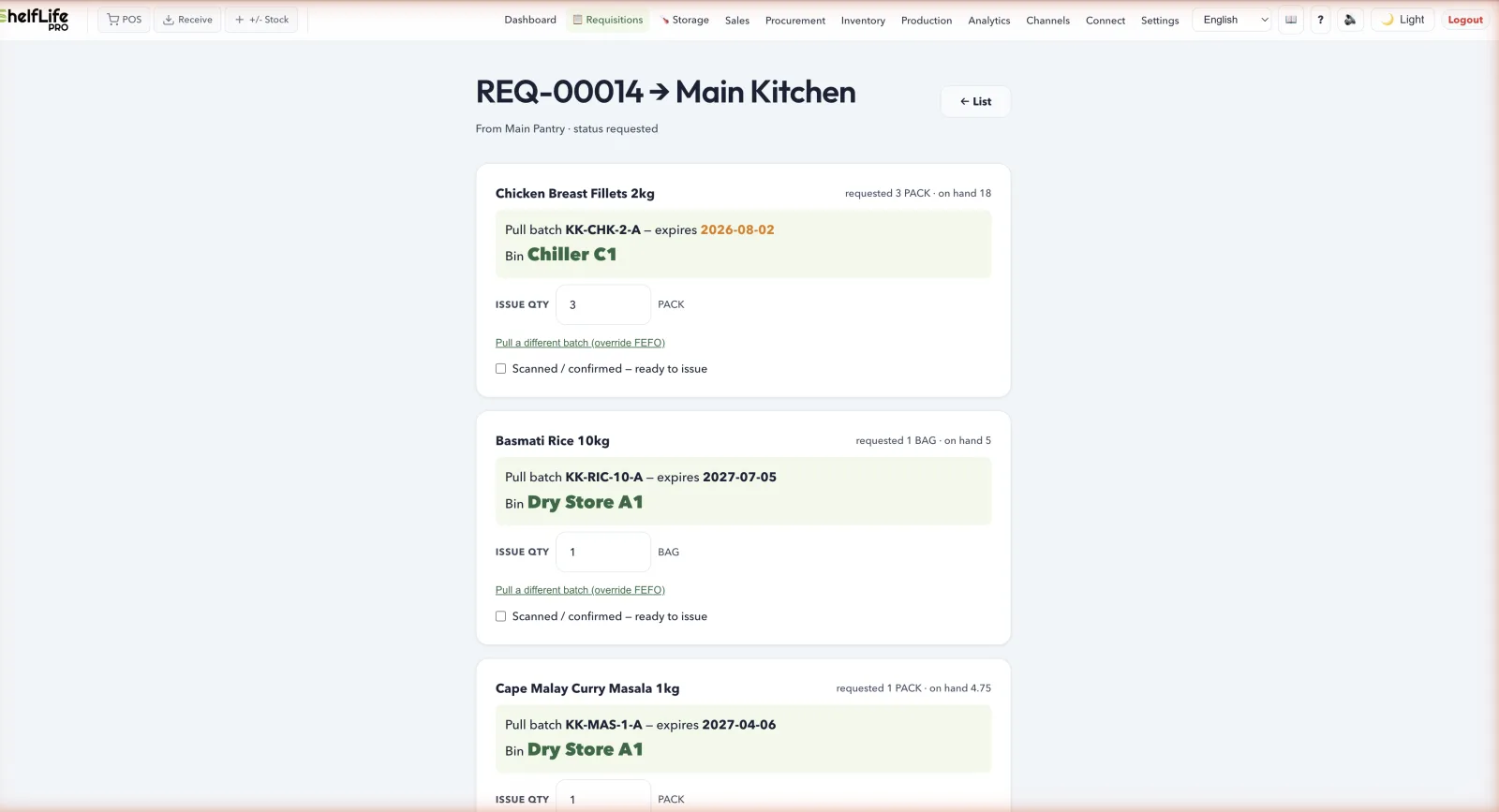This screenshot has width=1499, height=812.
Task: Check the confirmed box for Chicken Breast Fillets
Action: pyautogui.click(x=500, y=369)
